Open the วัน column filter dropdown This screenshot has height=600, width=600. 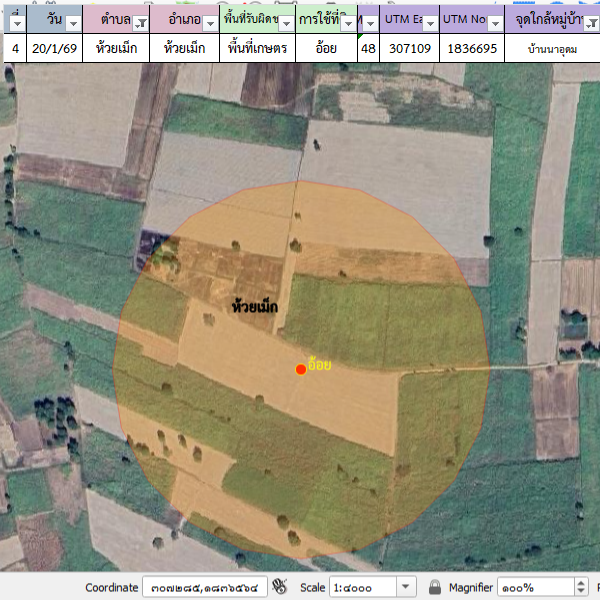click(x=71, y=23)
